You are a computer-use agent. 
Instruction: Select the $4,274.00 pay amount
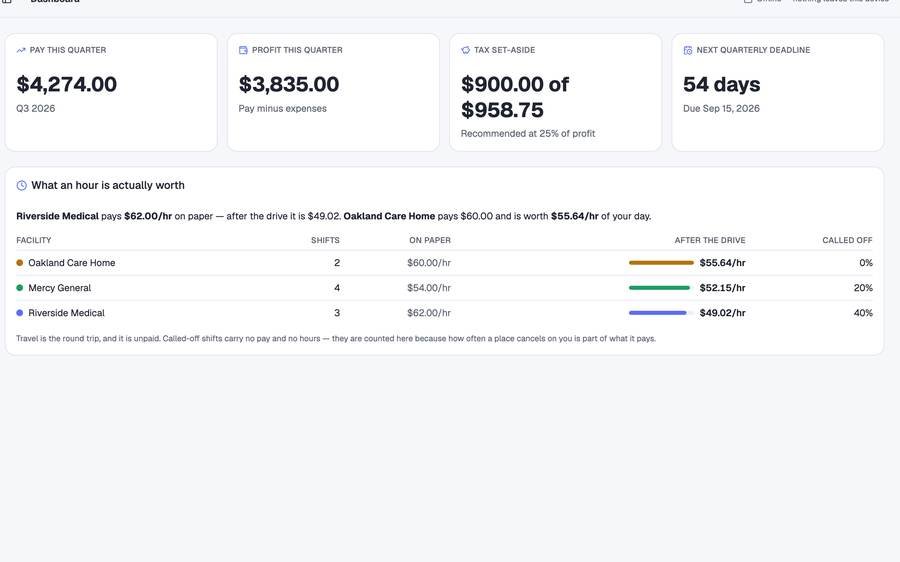[x=67, y=84]
